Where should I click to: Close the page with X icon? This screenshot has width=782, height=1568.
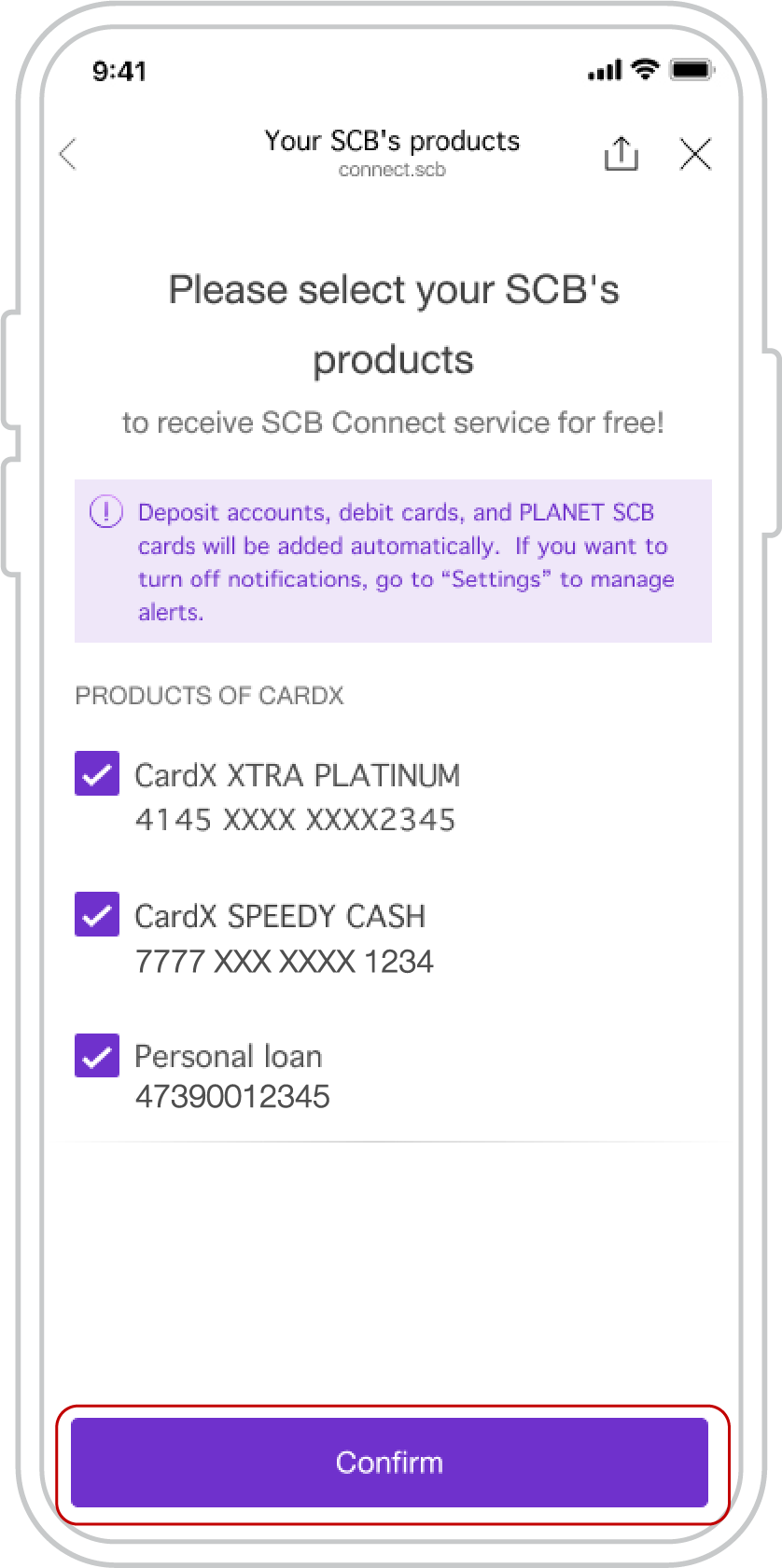pos(695,154)
